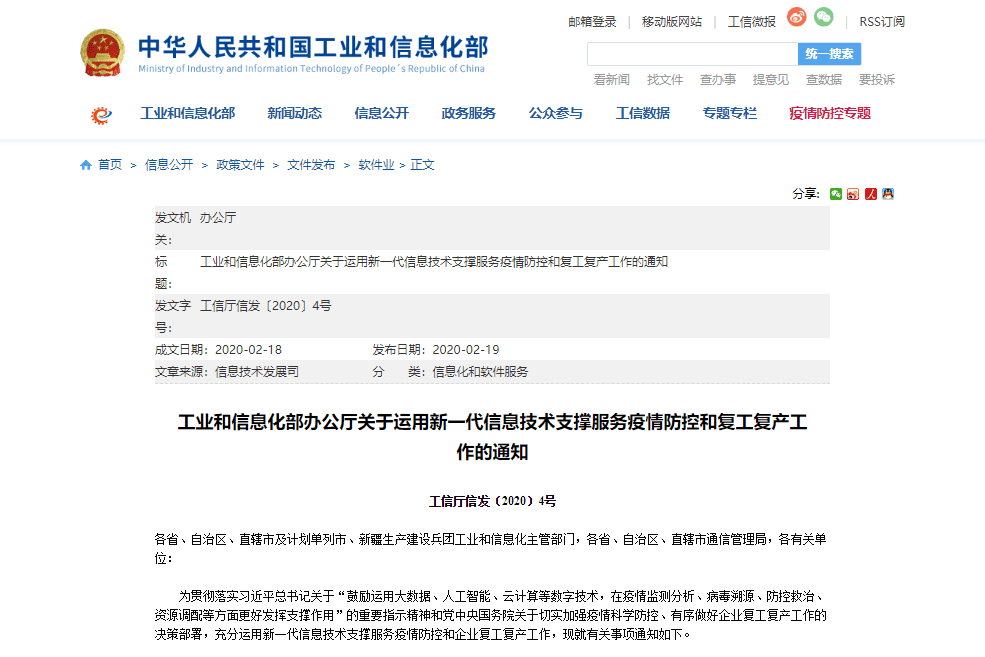Click the national emblem logo

pyautogui.click(x=102, y=53)
